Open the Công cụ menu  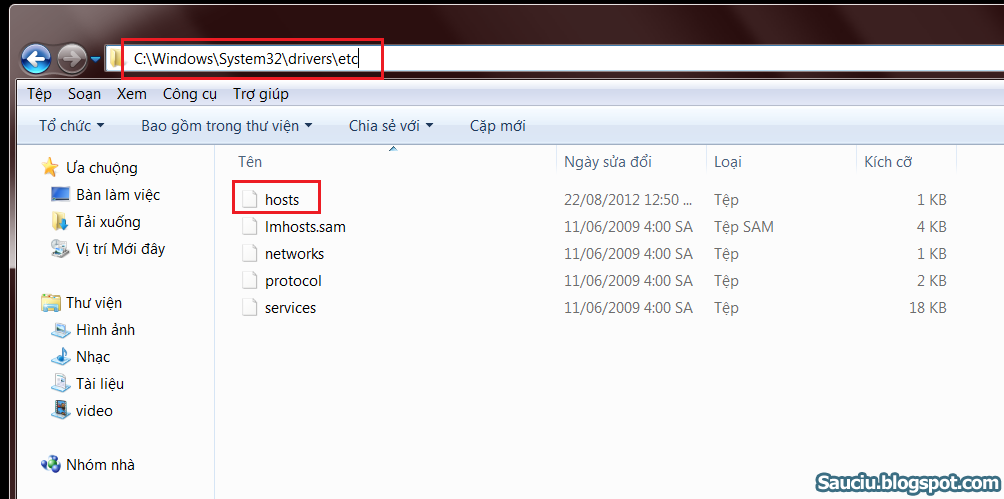pyautogui.click(x=190, y=94)
